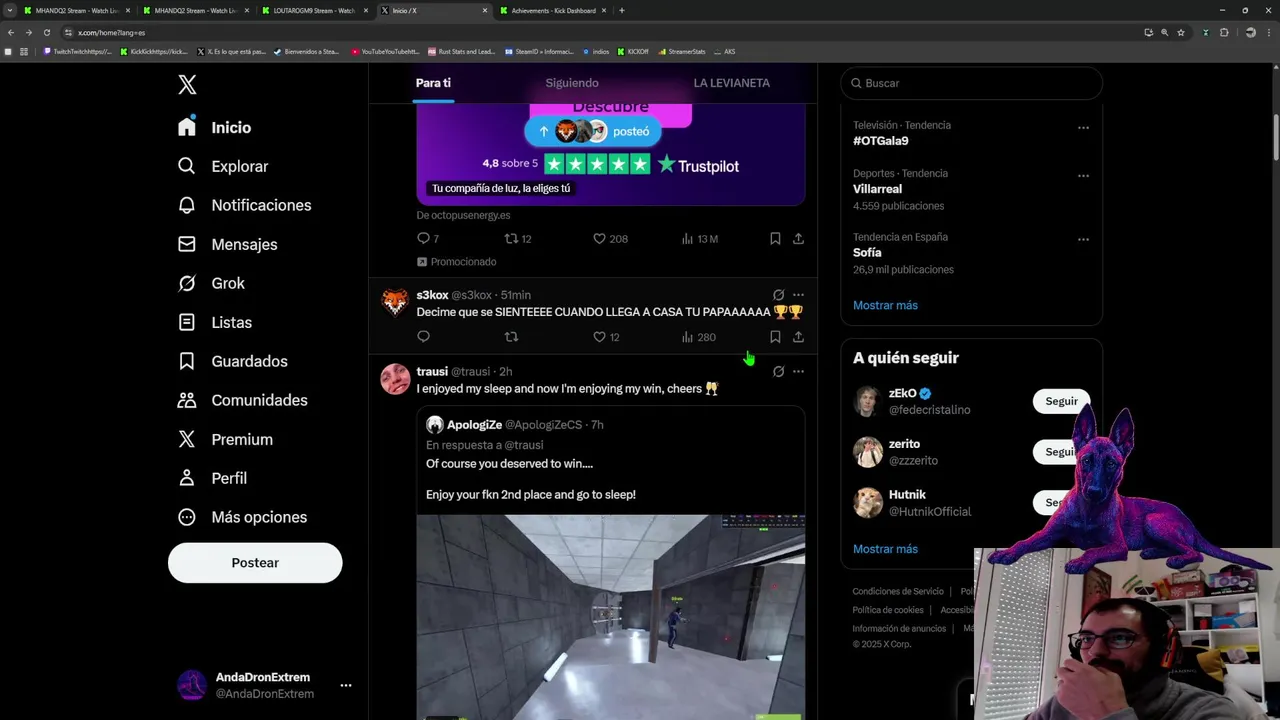Screen dimensions: 1280x720
Task: Open s3kox profile avatar
Action: (x=395, y=303)
